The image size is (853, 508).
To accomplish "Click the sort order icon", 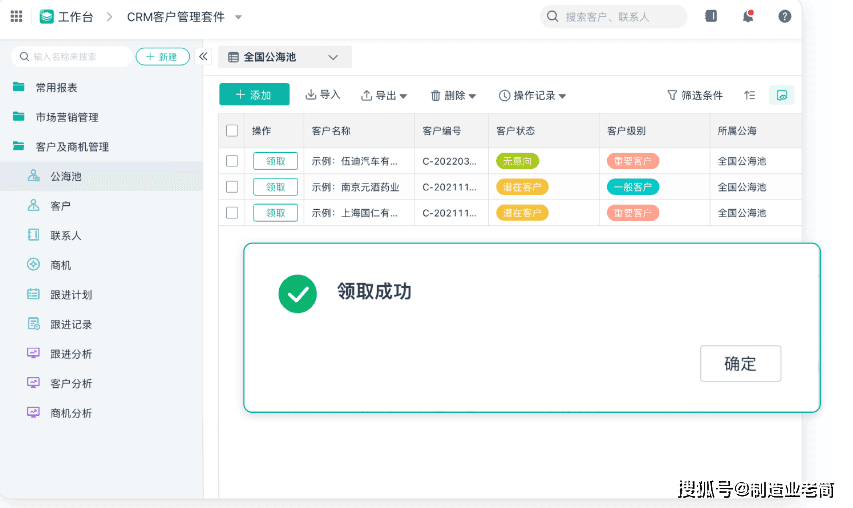I will (x=750, y=95).
